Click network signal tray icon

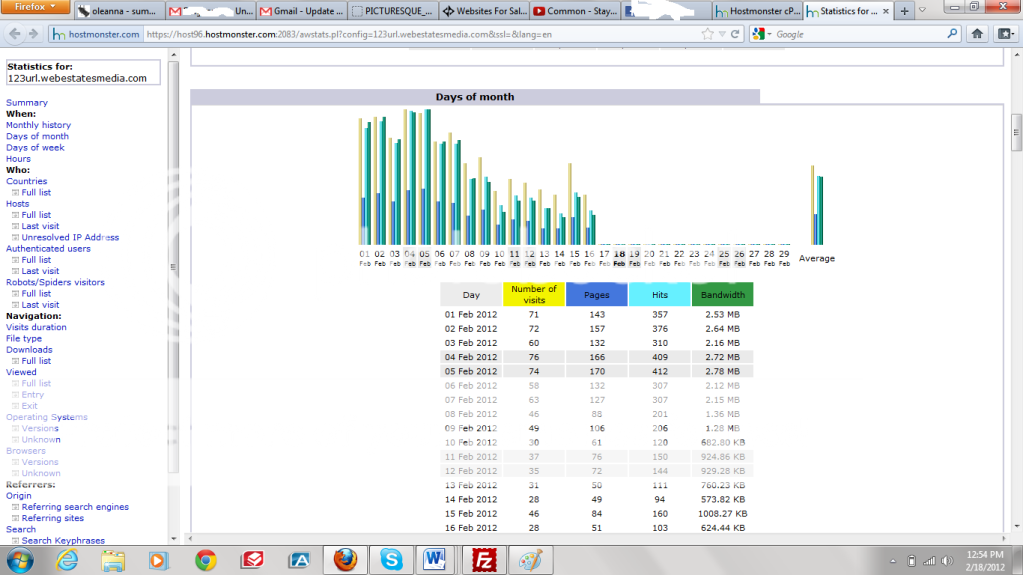pos(930,561)
